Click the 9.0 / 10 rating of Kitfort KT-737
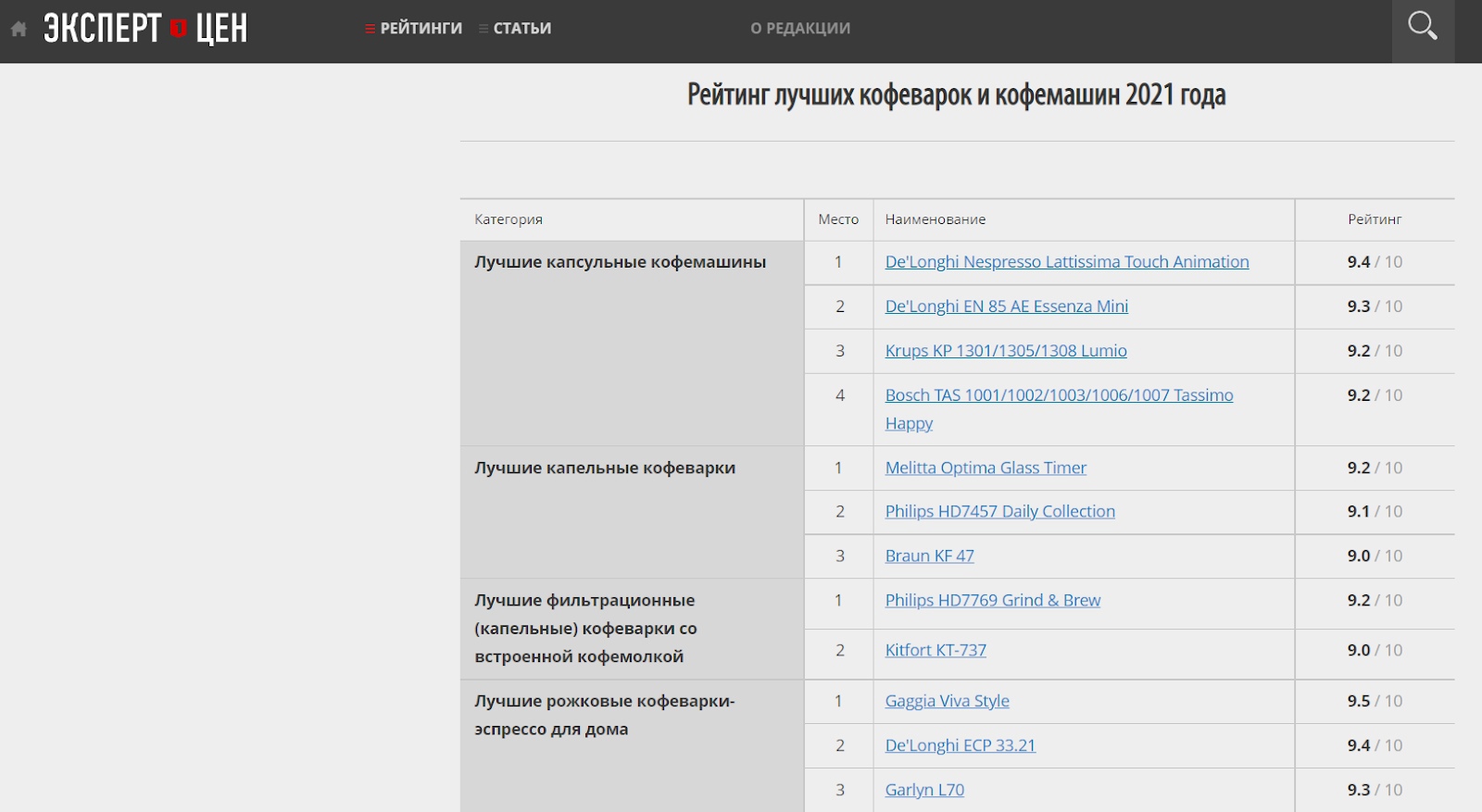This screenshot has width=1482, height=812. pyautogui.click(x=1375, y=650)
